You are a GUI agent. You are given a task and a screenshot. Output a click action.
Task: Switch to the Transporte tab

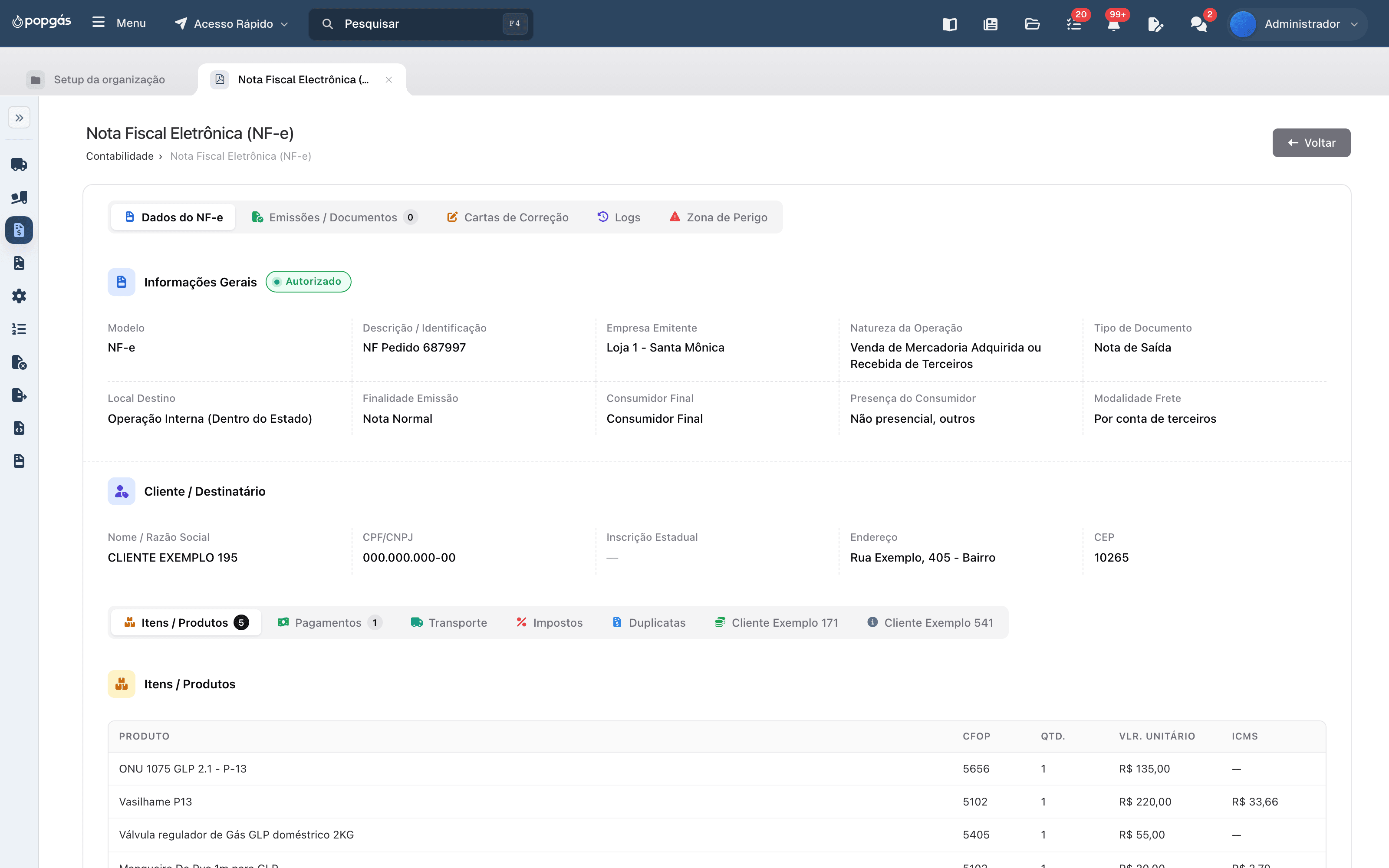tap(449, 623)
